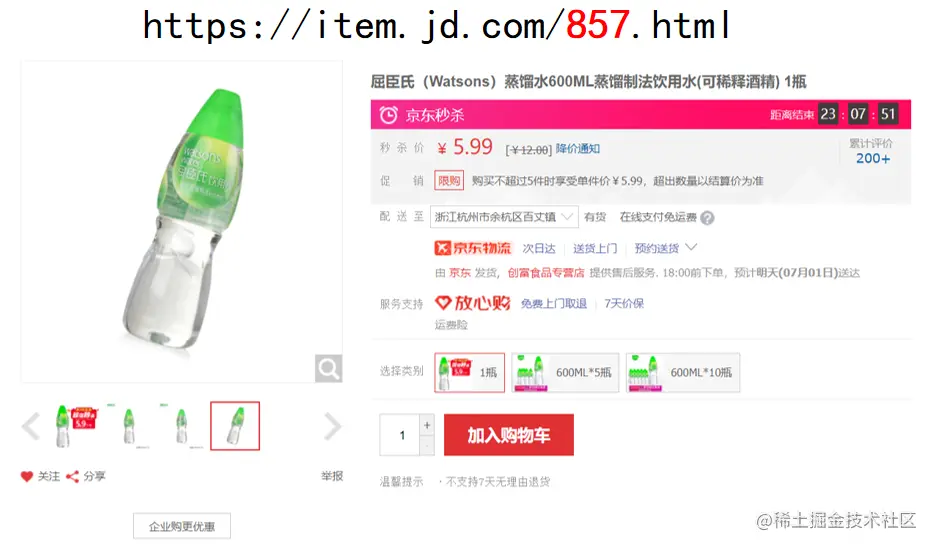The height and width of the screenshot is (548, 934).
Task: Select the 600ML*10瓶 package option
Action: pyautogui.click(x=683, y=372)
